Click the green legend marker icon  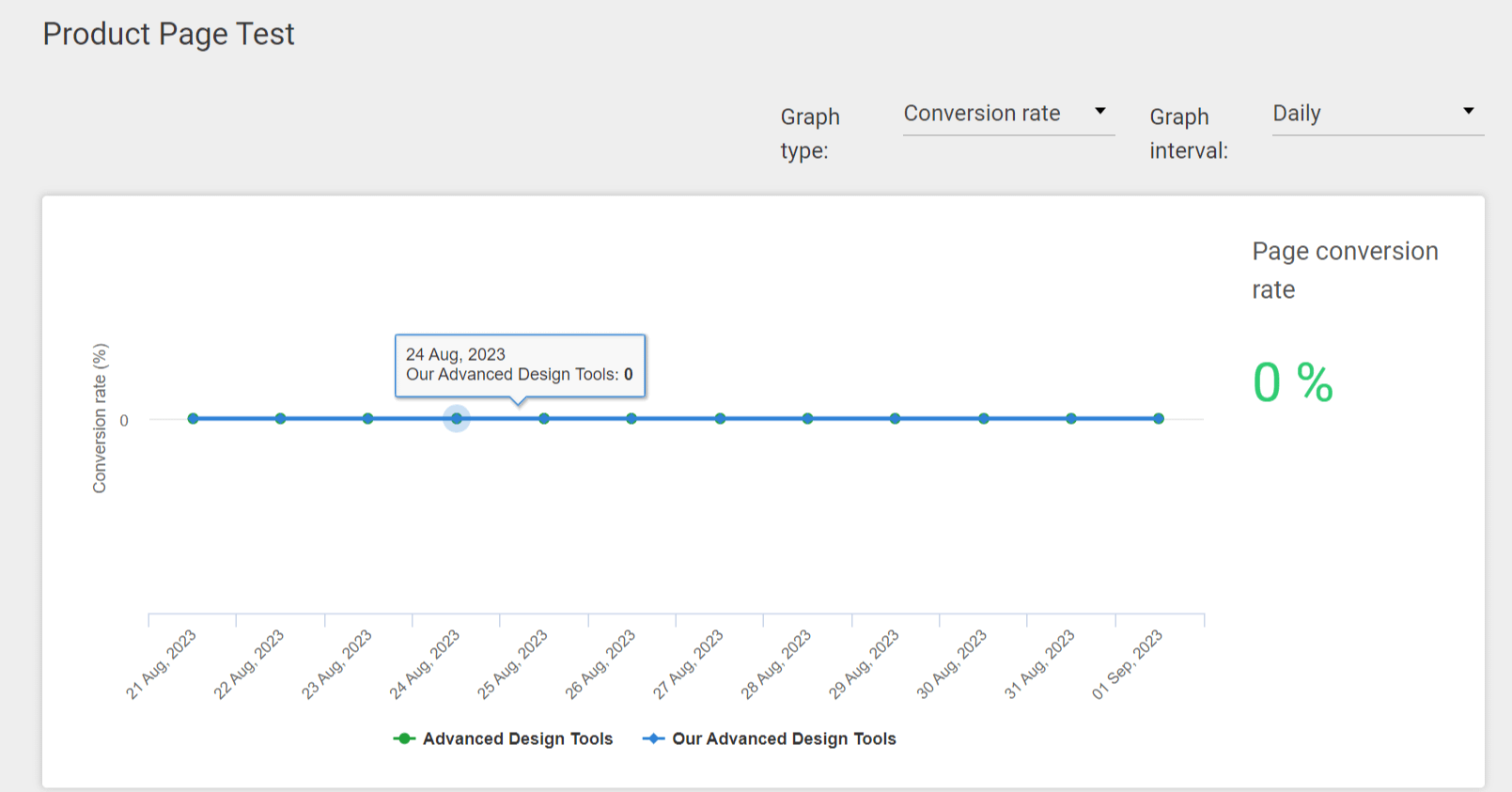pos(404,738)
